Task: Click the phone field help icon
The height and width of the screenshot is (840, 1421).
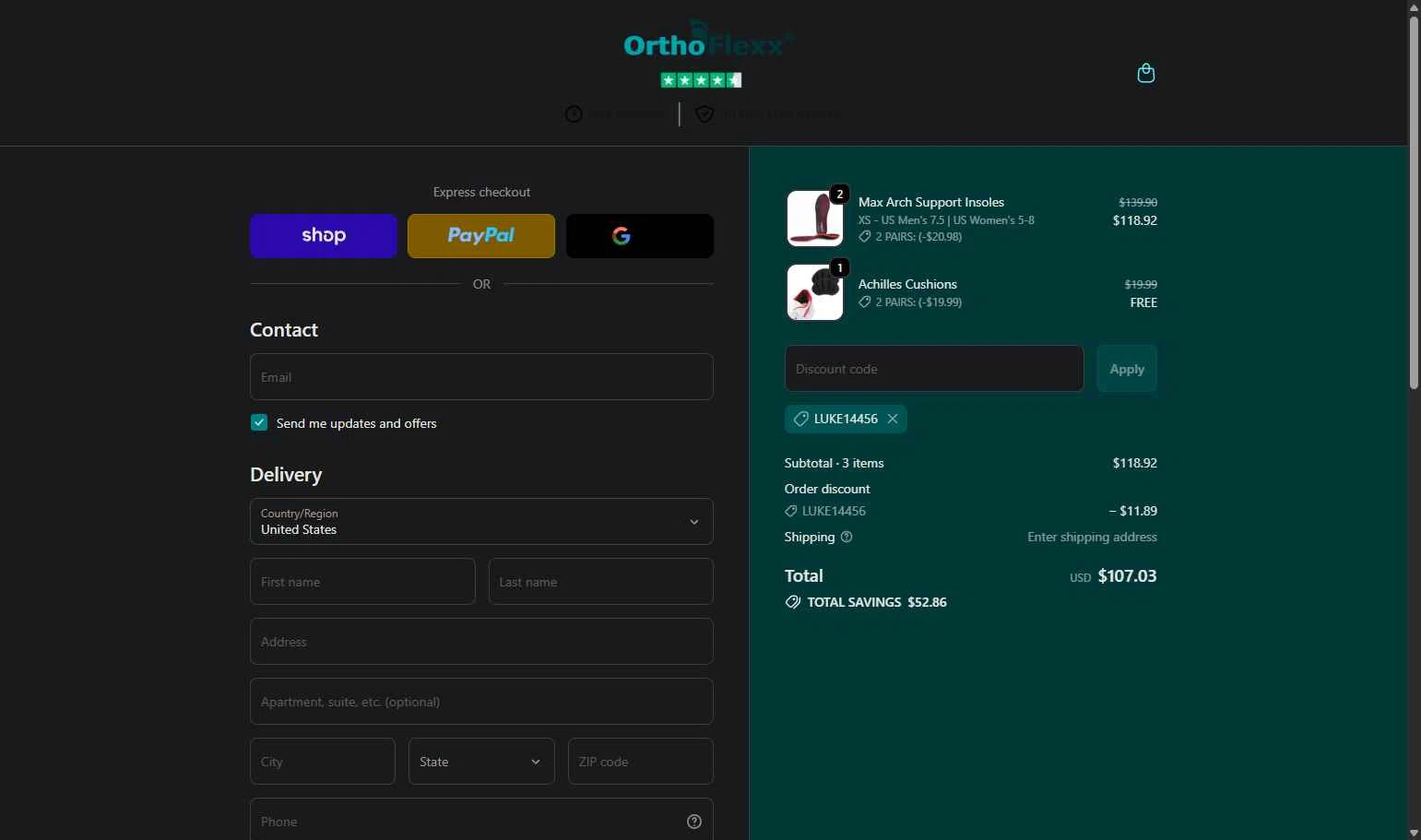Action: pyautogui.click(x=694, y=822)
